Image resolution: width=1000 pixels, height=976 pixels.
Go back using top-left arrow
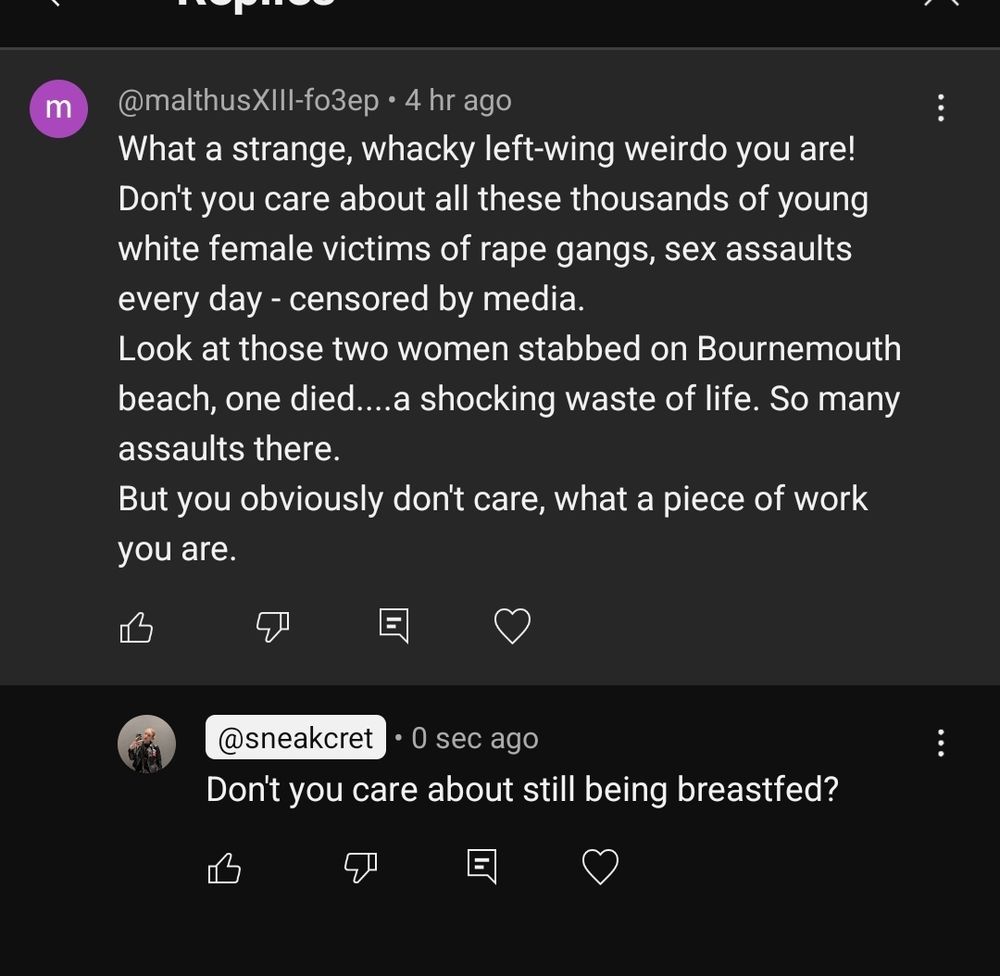(x=52, y=4)
